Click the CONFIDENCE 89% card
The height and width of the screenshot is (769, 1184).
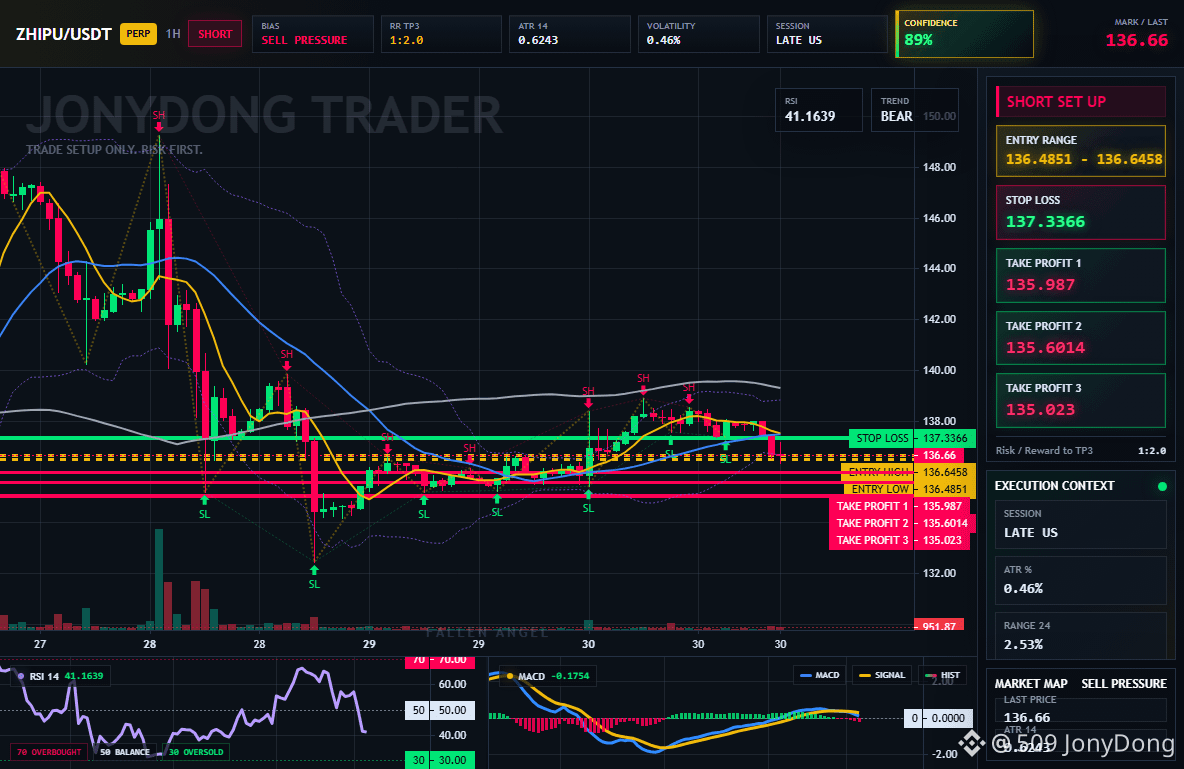click(964, 34)
